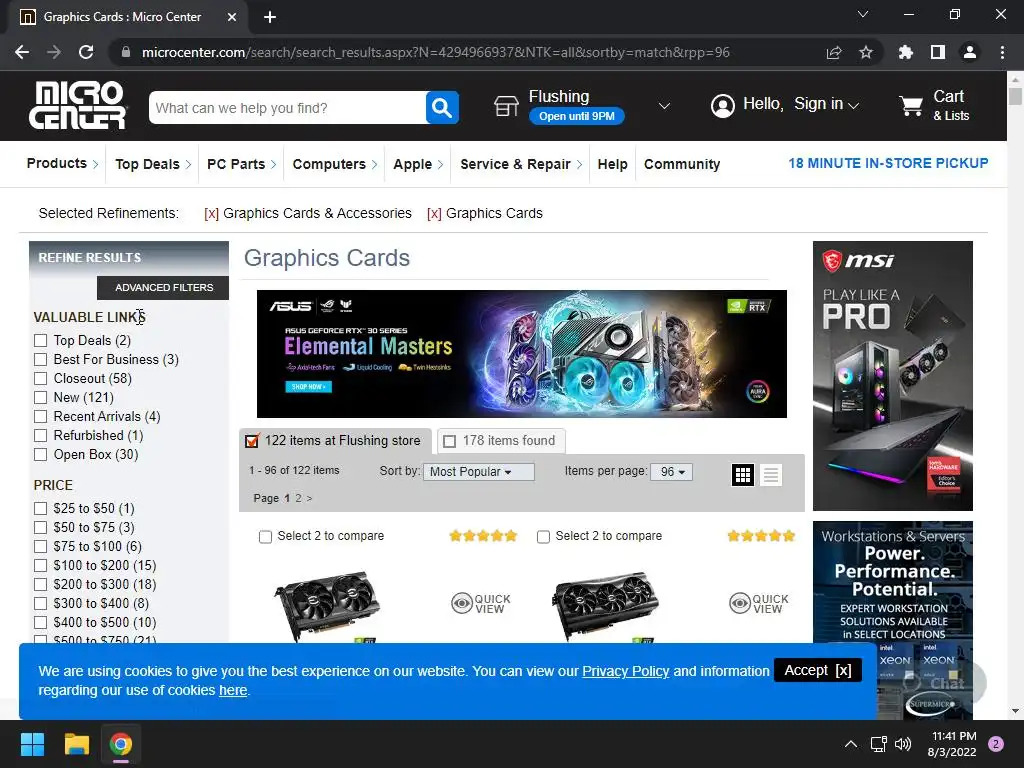Image resolution: width=1024 pixels, height=768 pixels.
Task: Check the $100 to $200 price filter
Action: 40,565
